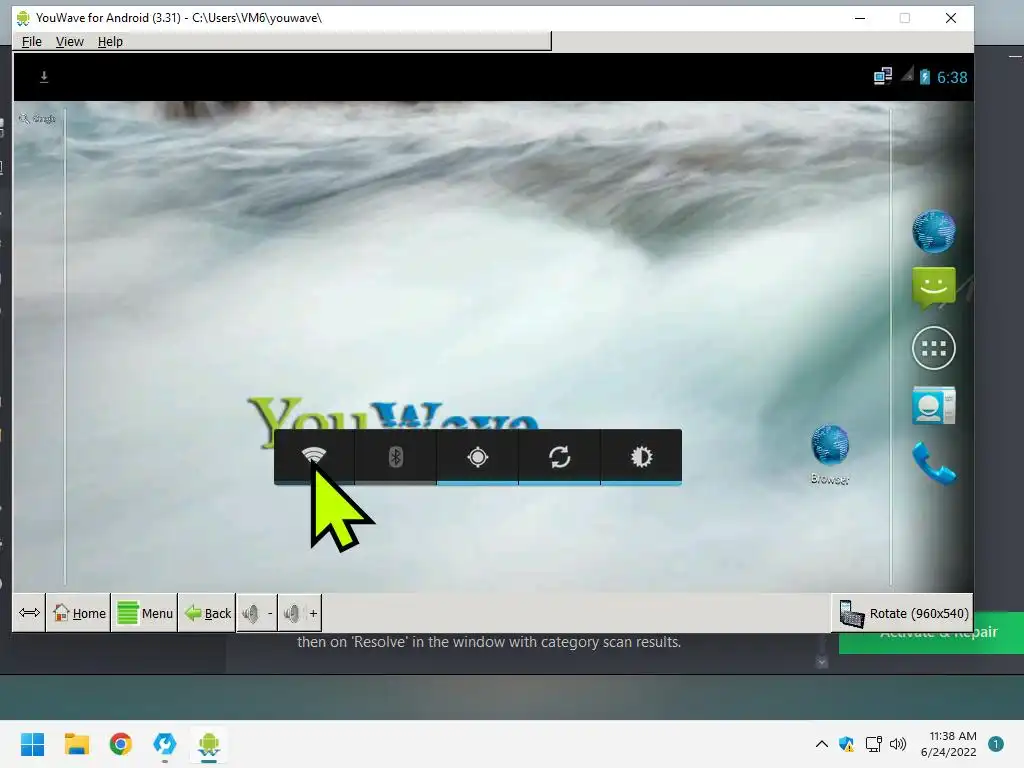1024x768 pixels.
Task: Open the taskbar clock 11:38 AM
Action: (x=949, y=744)
